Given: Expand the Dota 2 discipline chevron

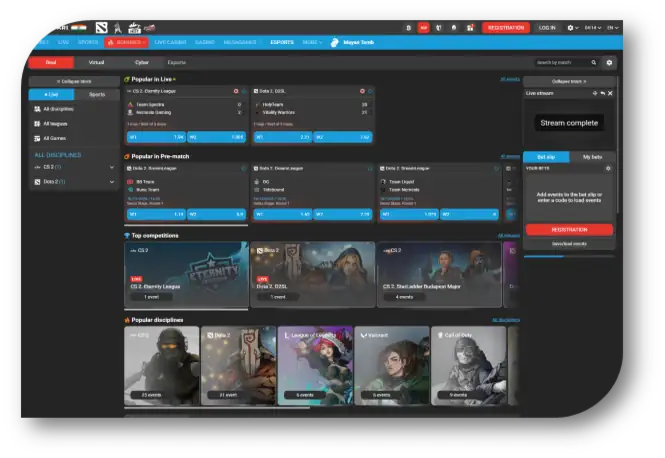Looking at the screenshot, I should pos(112,182).
